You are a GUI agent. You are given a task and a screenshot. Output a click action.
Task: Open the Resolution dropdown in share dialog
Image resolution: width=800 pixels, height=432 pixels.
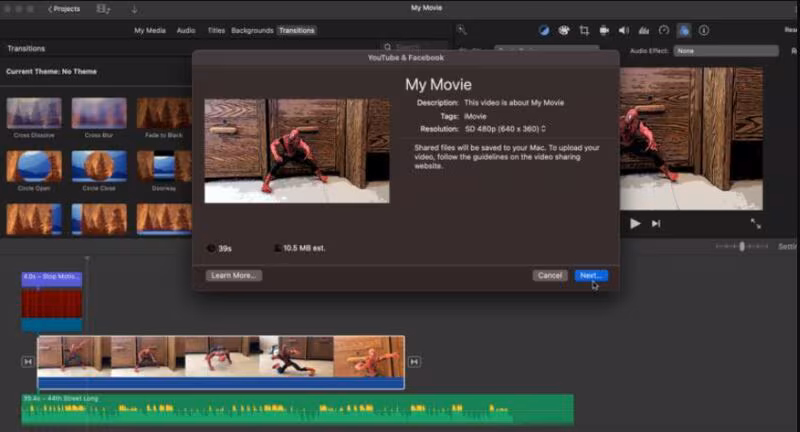pos(505,129)
